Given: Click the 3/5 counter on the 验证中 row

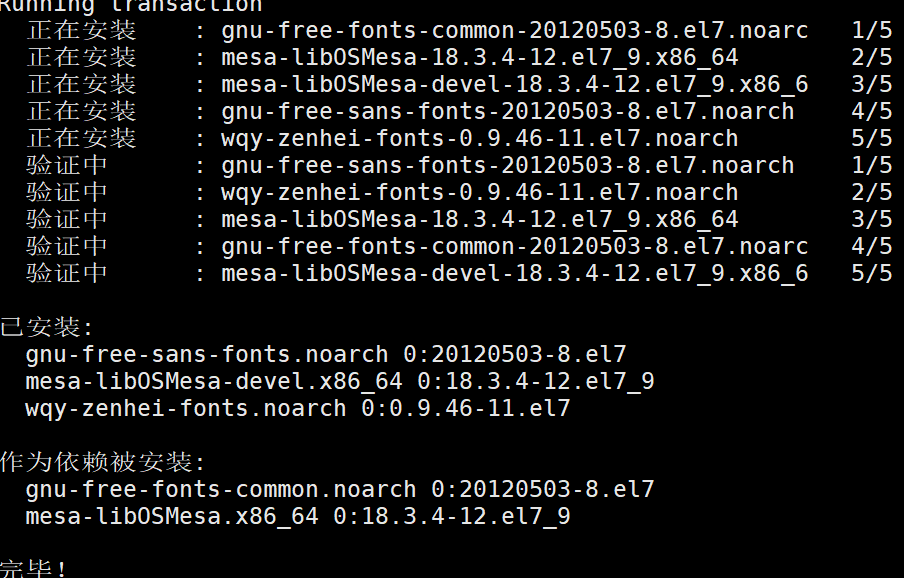Looking at the screenshot, I should click(872, 220).
